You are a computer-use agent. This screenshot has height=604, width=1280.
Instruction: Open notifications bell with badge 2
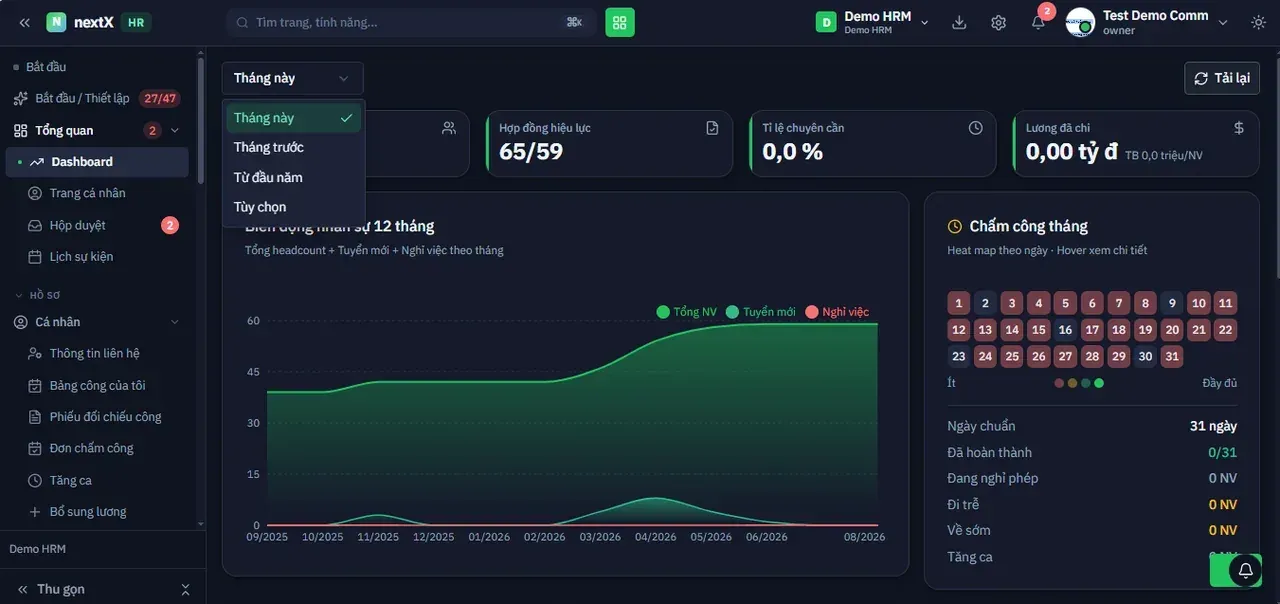click(1039, 22)
